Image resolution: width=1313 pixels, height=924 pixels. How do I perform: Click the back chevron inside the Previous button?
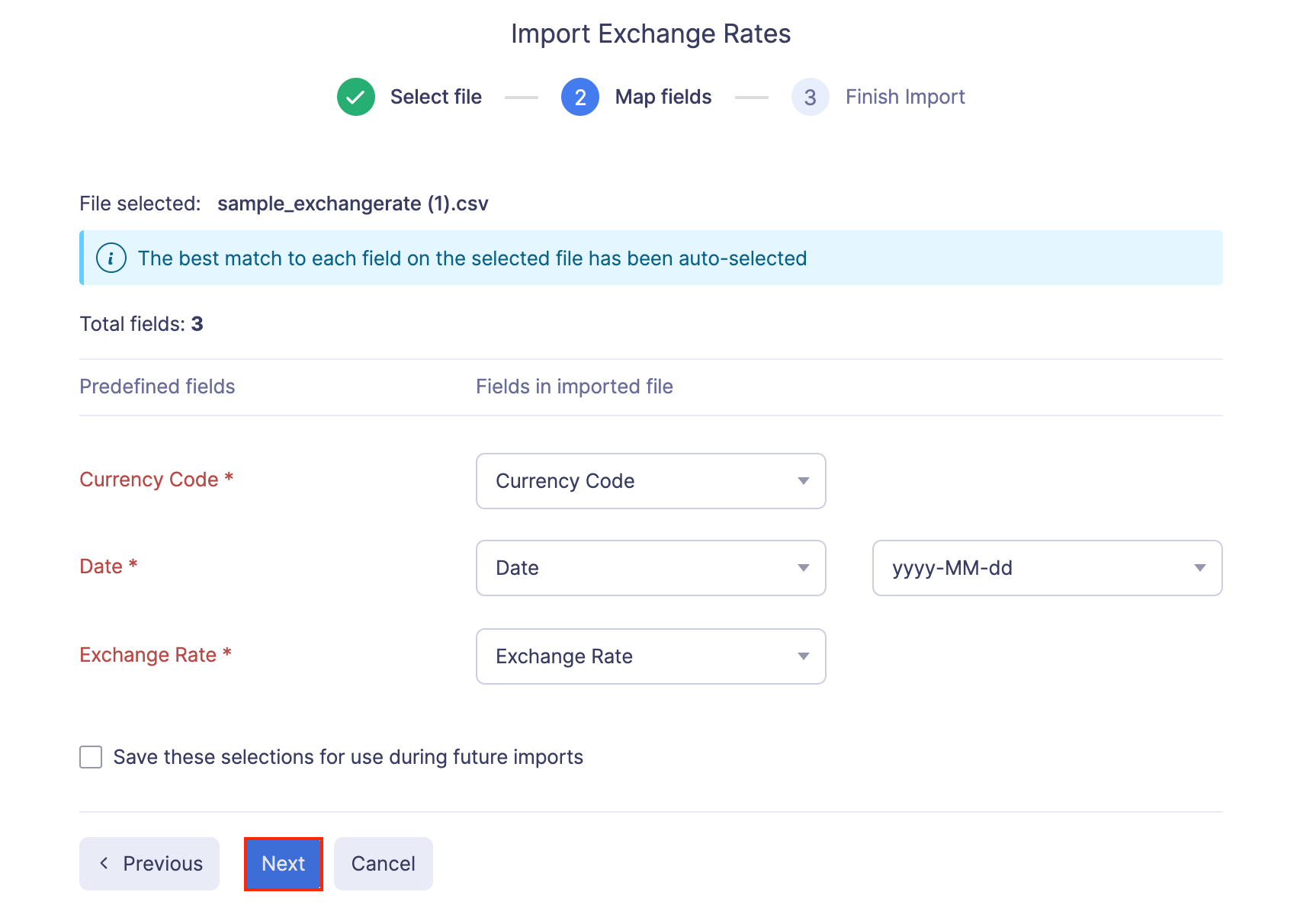point(104,864)
